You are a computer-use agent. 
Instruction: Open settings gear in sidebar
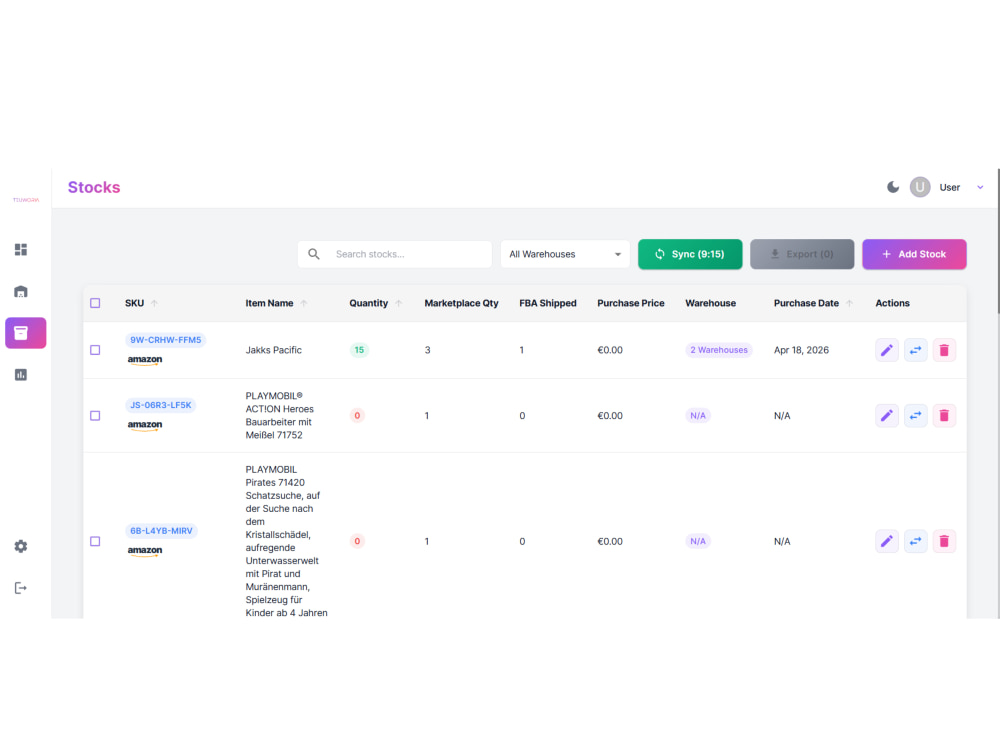pos(21,547)
